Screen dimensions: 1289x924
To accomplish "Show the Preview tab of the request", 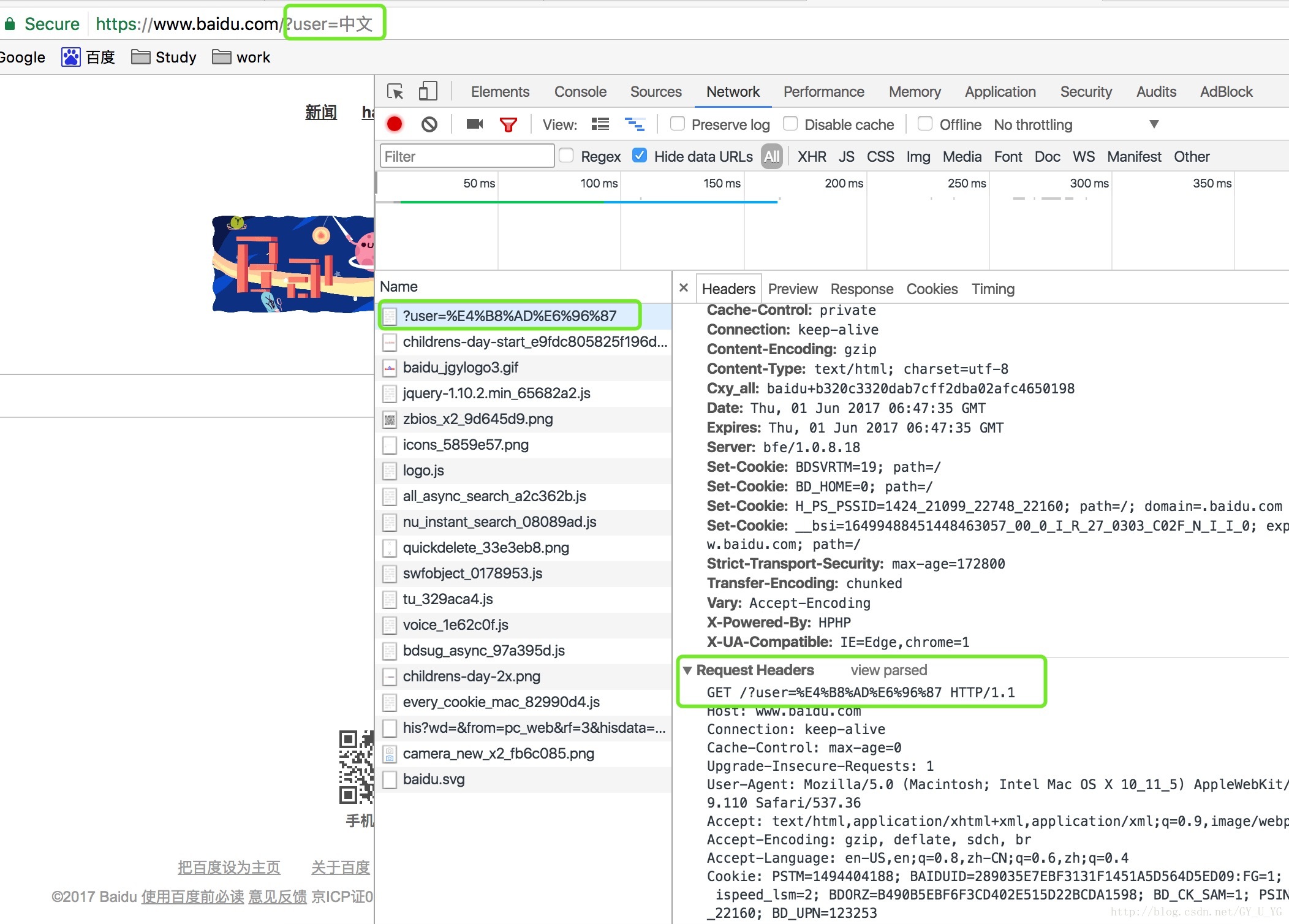I will pos(793,289).
